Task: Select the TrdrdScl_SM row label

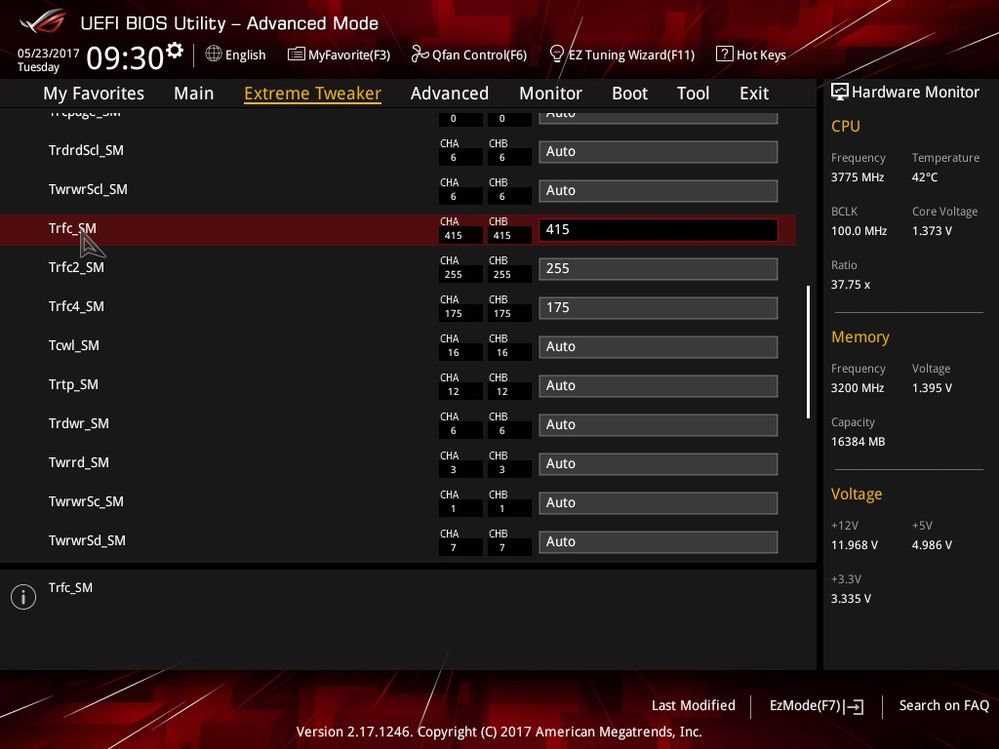Action: [86, 150]
